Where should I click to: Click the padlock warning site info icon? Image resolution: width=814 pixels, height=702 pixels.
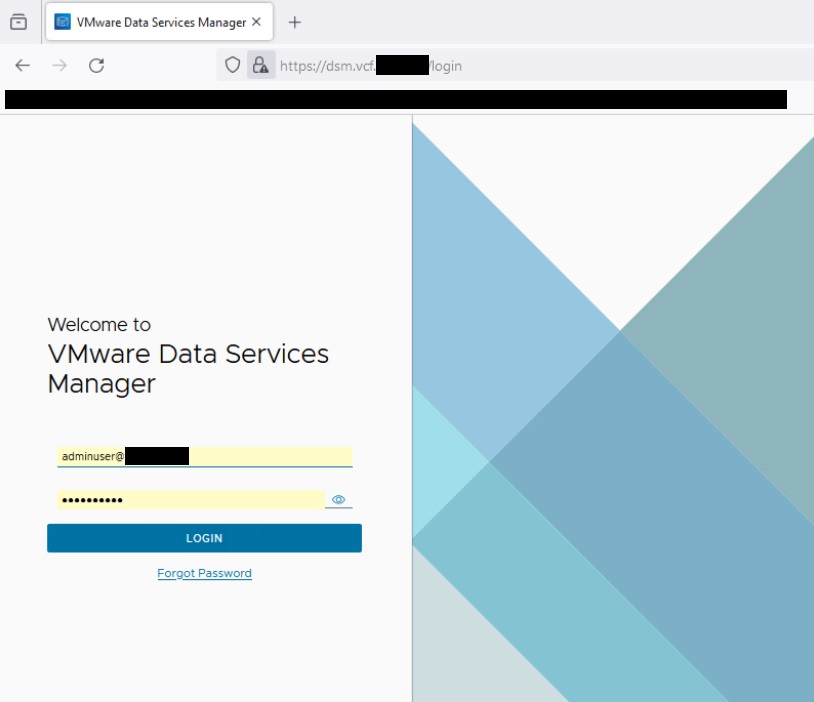261,65
